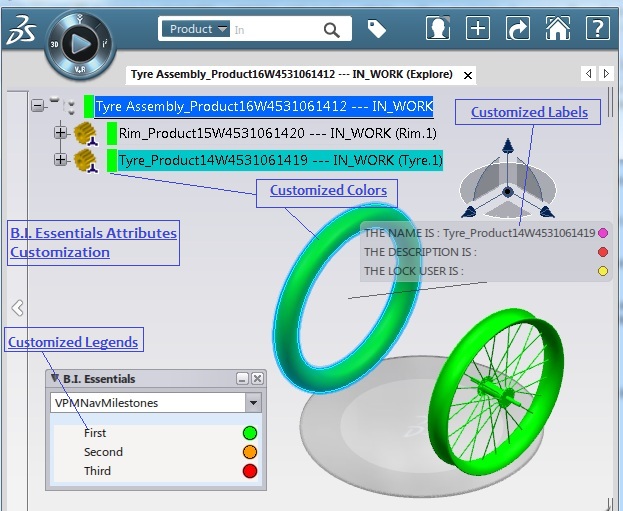Select Rim_Product15W4531061420 tree row
This screenshot has width=623, height=511.
277,133
